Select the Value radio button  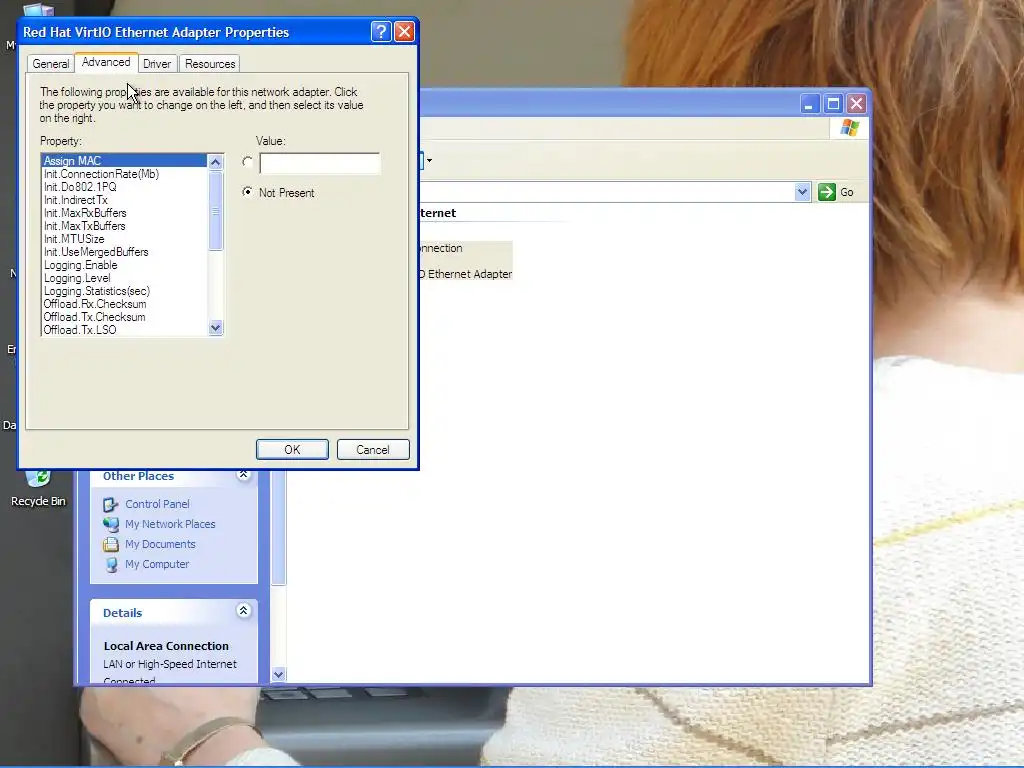(x=248, y=162)
